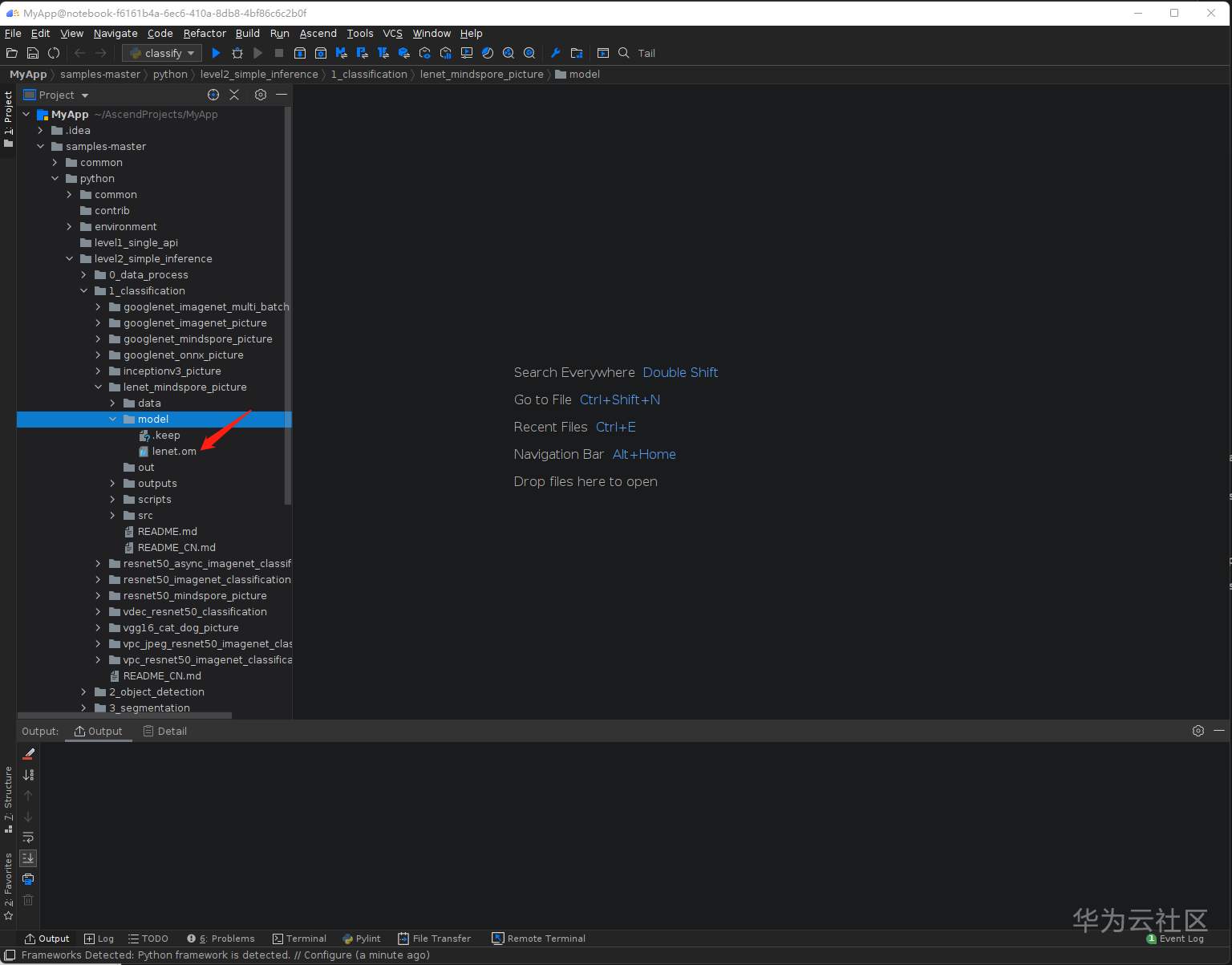
Task: Click the Save All toolbar icon
Action: pos(33,53)
